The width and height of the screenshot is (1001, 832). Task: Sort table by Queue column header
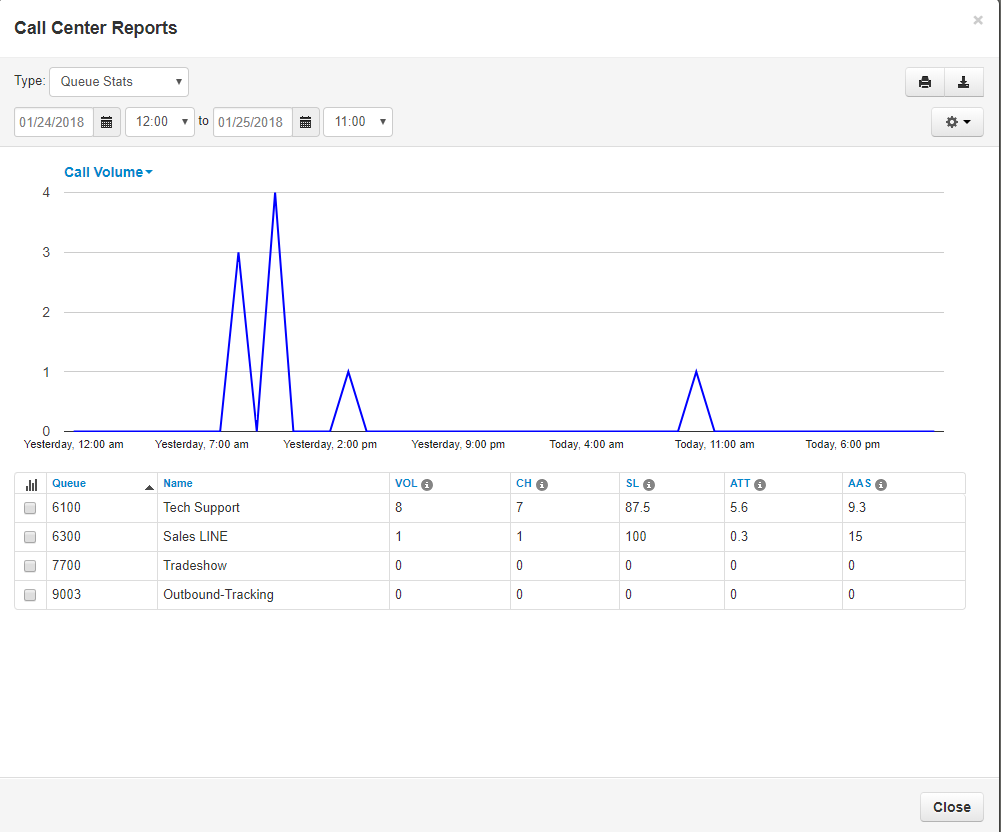[69, 483]
